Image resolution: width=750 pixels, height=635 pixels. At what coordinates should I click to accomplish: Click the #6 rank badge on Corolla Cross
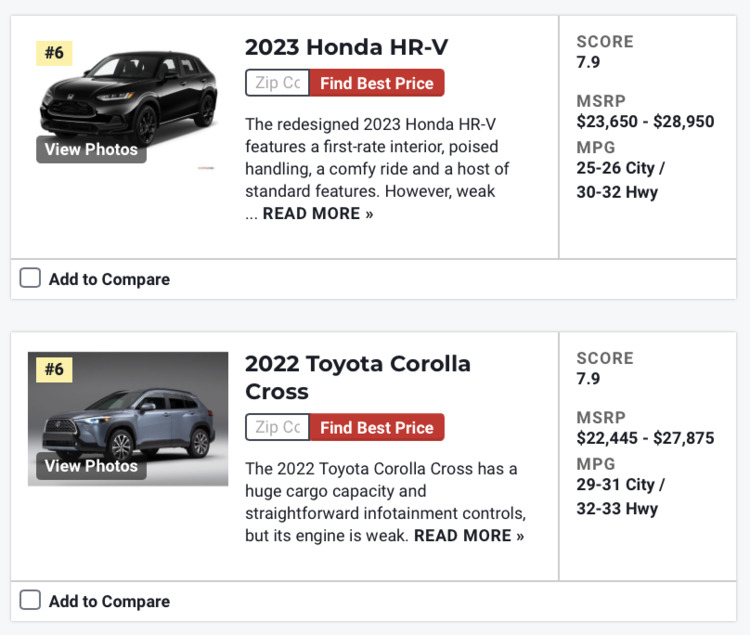(54, 369)
